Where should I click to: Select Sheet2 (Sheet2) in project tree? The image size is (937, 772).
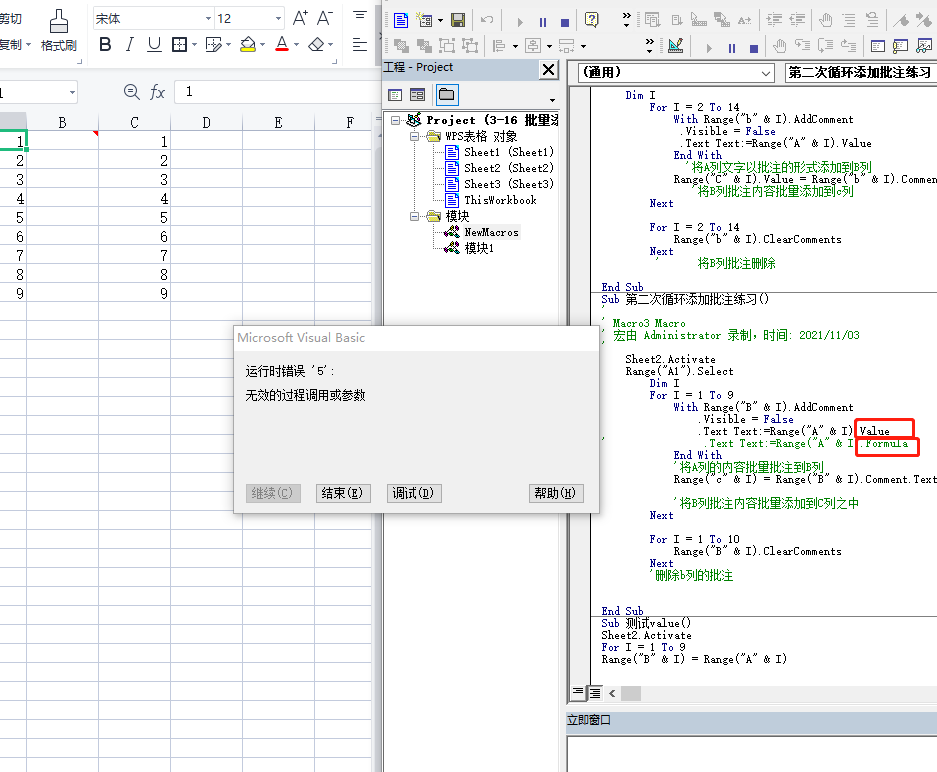(x=509, y=168)
